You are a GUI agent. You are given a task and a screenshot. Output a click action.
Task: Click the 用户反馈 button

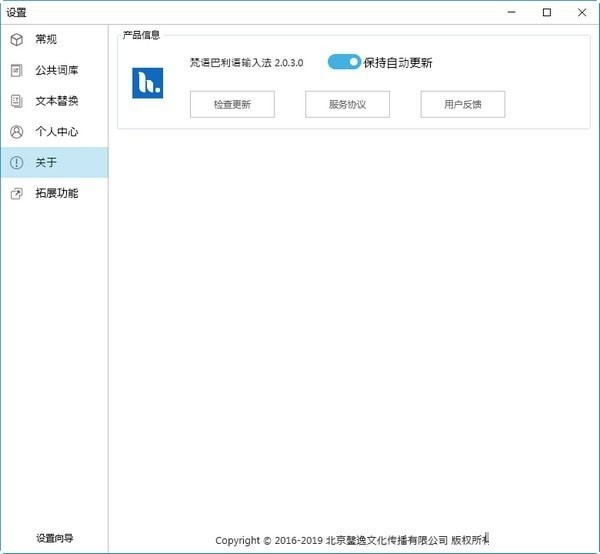462,104
